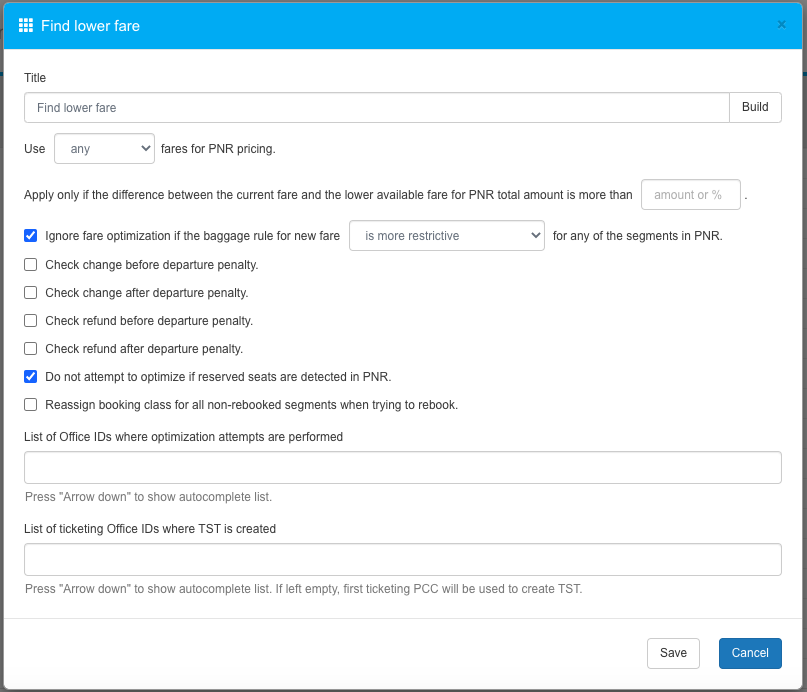Enable Check change before departure penalty
Viewport: 807px width, 692px height.
pos(31,265)
